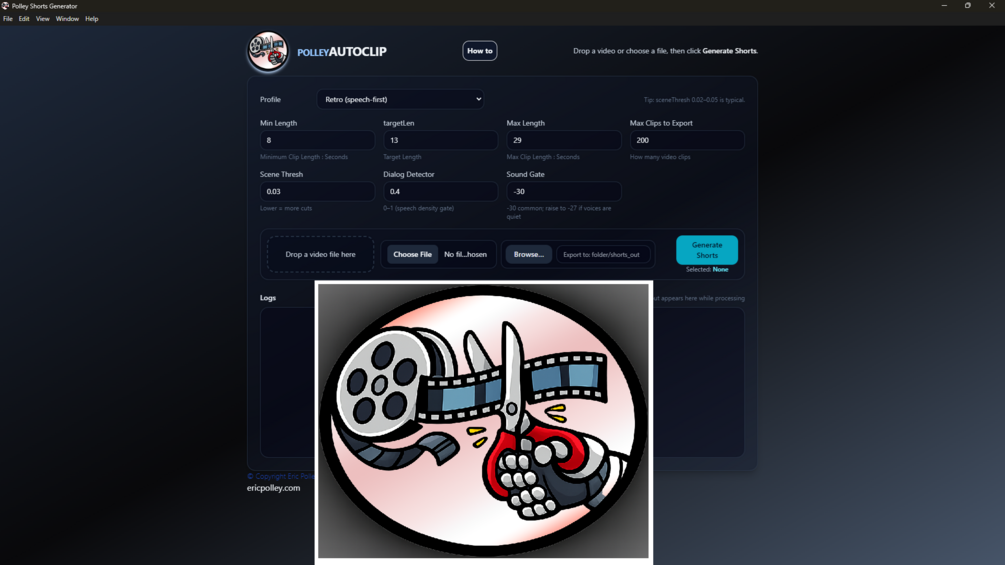Click the POLLEYAUTOCLIP title text
This screenshot has width=1005, height=565.
pos(342,51)
